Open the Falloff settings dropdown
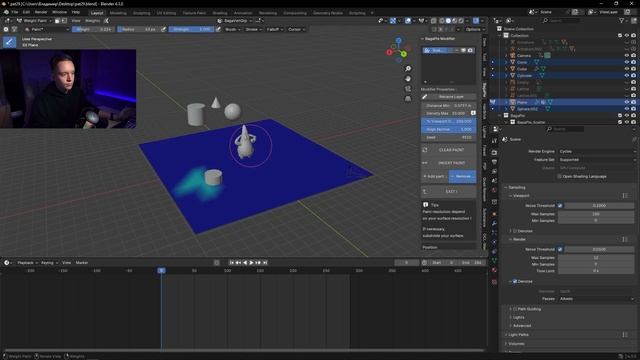Screen dimensions: 640x360 pyautogui.click(x=275, y=29)
